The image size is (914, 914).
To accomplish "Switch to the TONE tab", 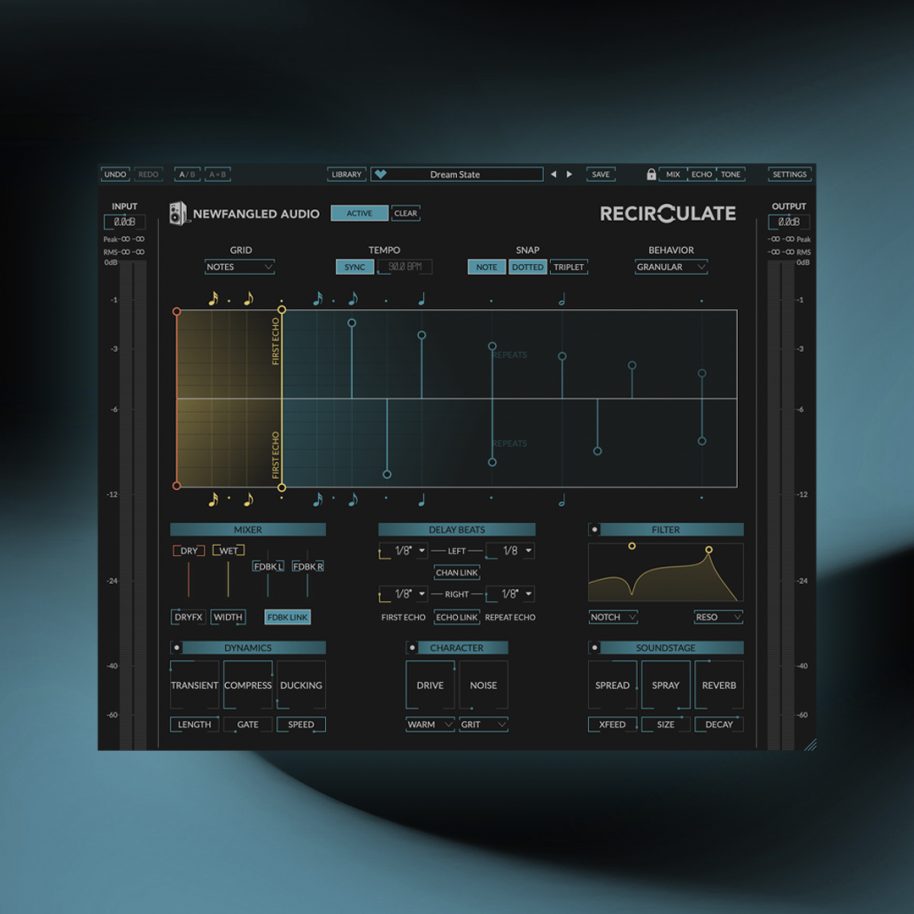I will coord(731,173).
